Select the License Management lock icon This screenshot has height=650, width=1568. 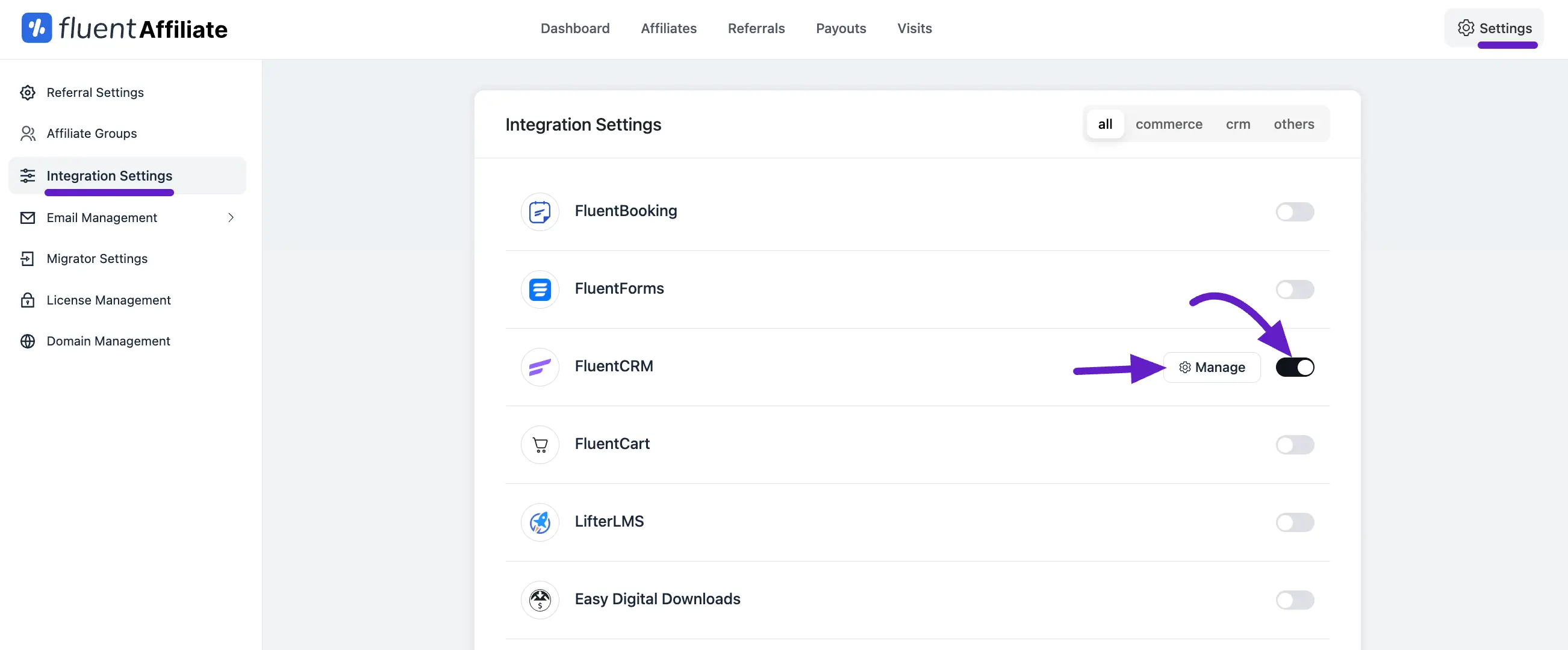pyautogui.click(x=27, y=300)
